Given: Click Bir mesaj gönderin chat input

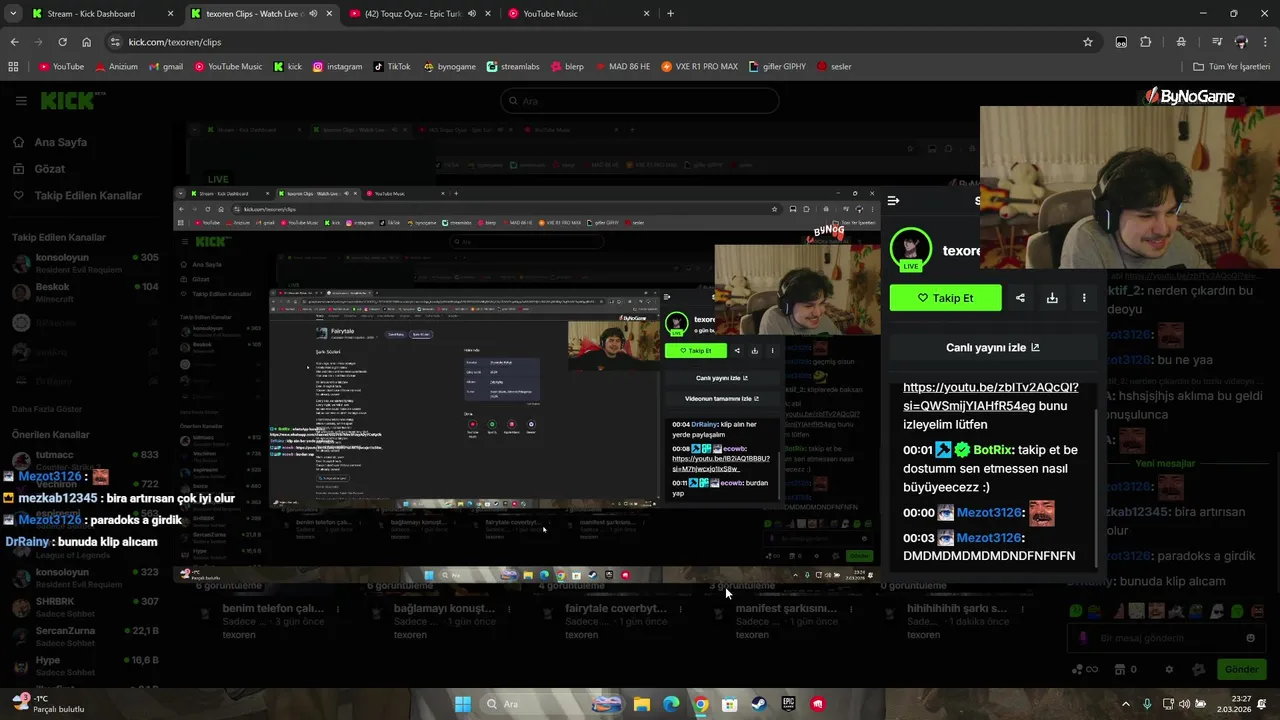Looking at the screenshot, I should coord(1168,638).
